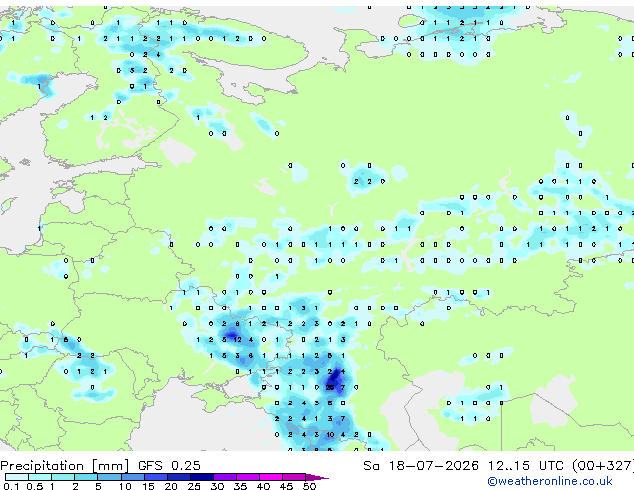The width and height of the screenshot is (634, 490).
Task: Pick the 0.5–1 mm legend swatch
Action: pos(40,477)
